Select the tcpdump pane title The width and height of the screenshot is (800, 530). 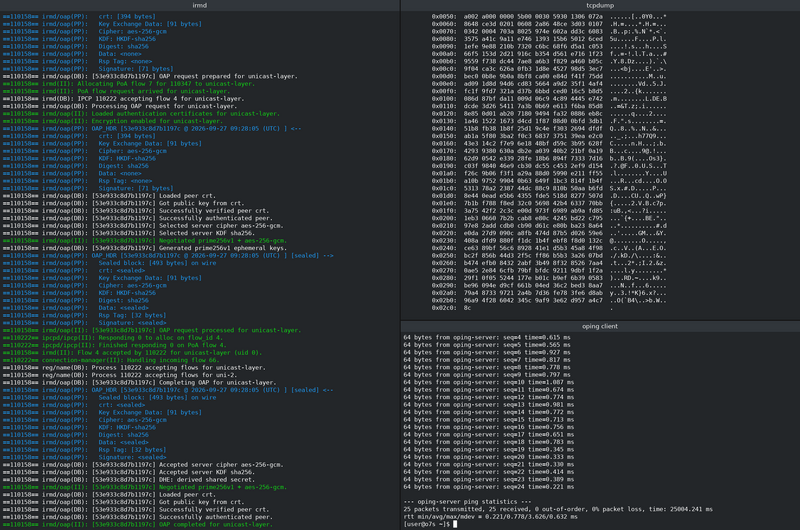(600, 5)
